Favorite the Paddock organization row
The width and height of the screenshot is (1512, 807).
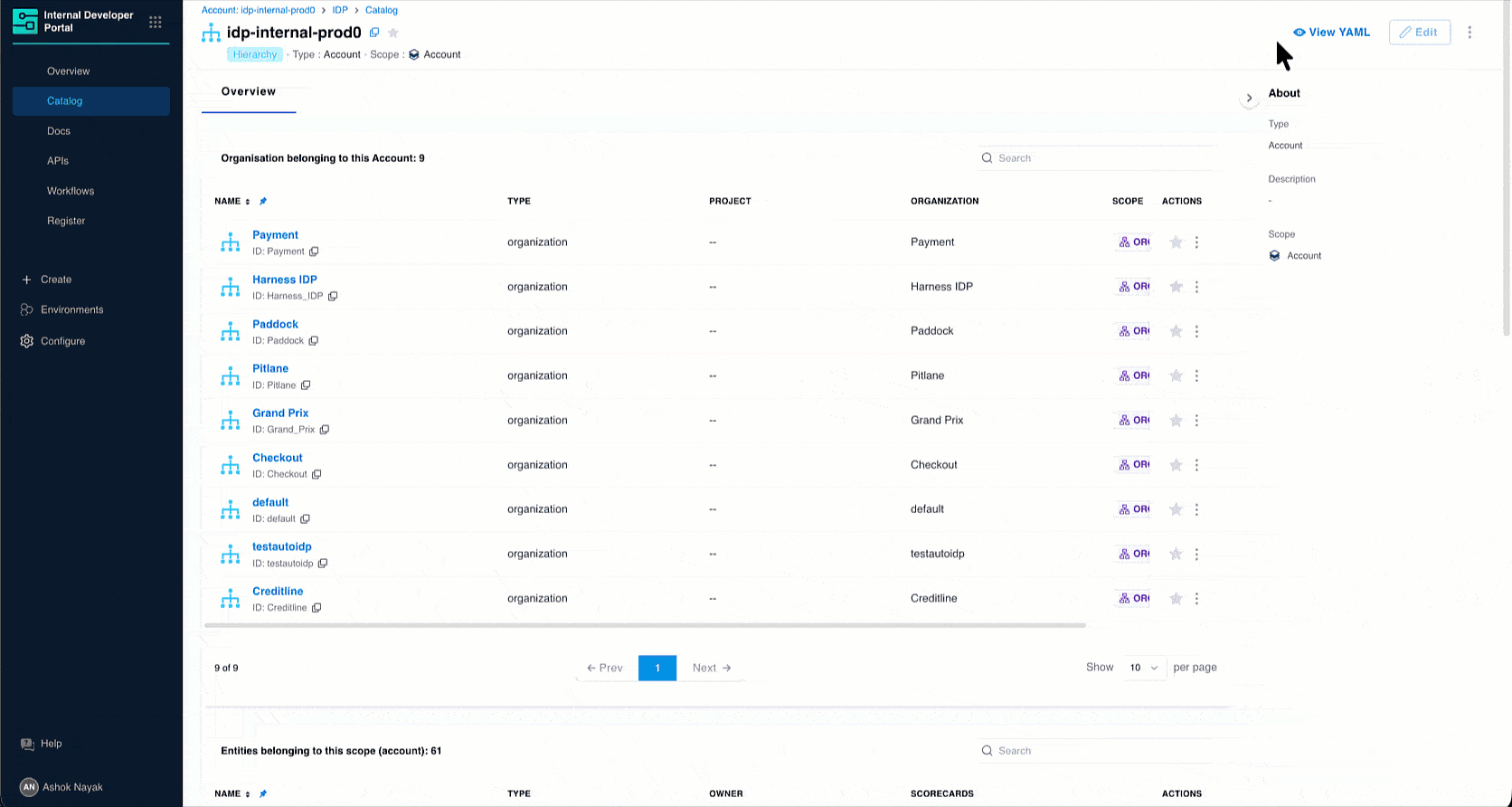click(1176, 331)
